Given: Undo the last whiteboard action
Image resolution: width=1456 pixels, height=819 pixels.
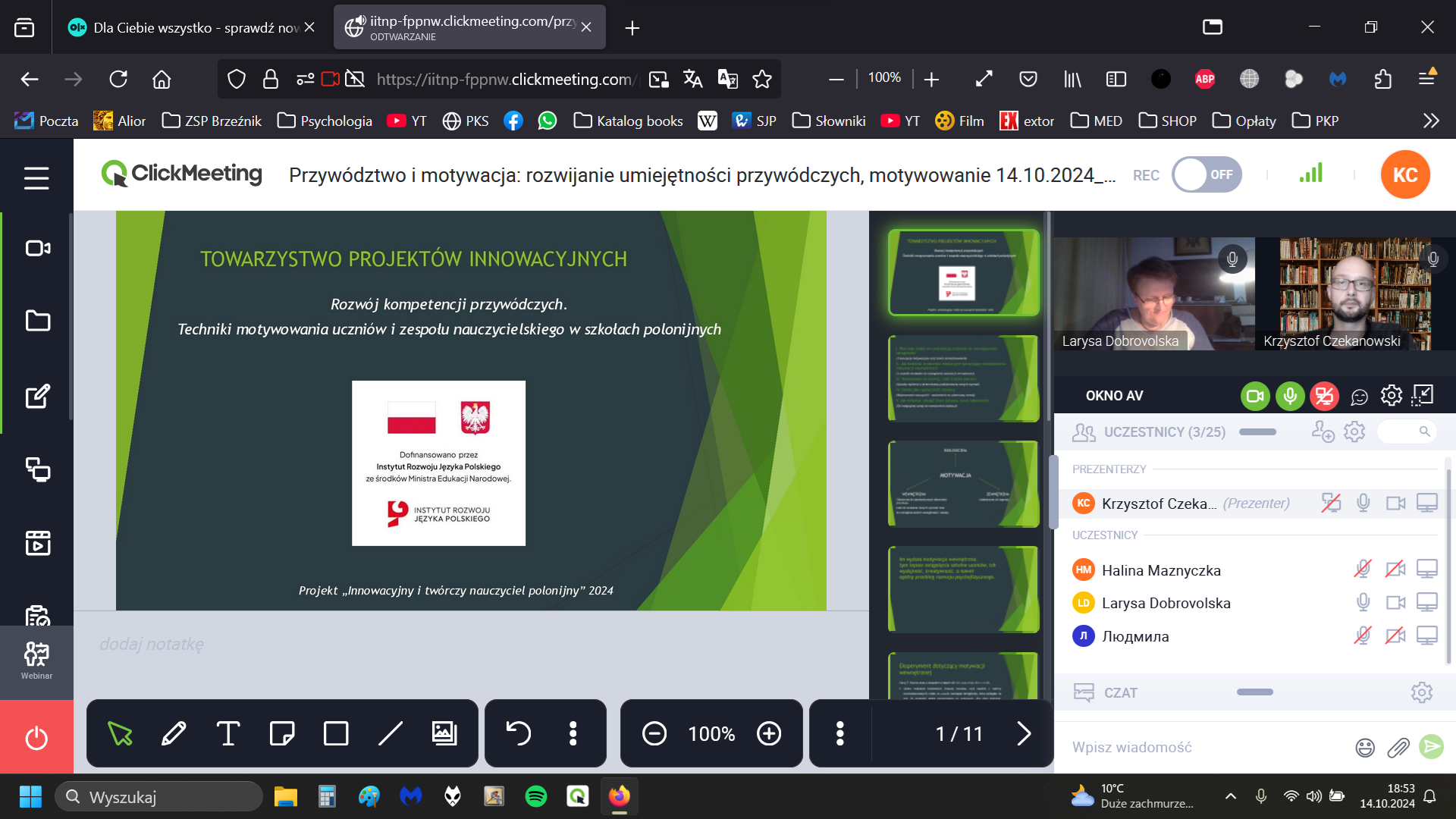Looking at the screenshot, I should point(518,733).
